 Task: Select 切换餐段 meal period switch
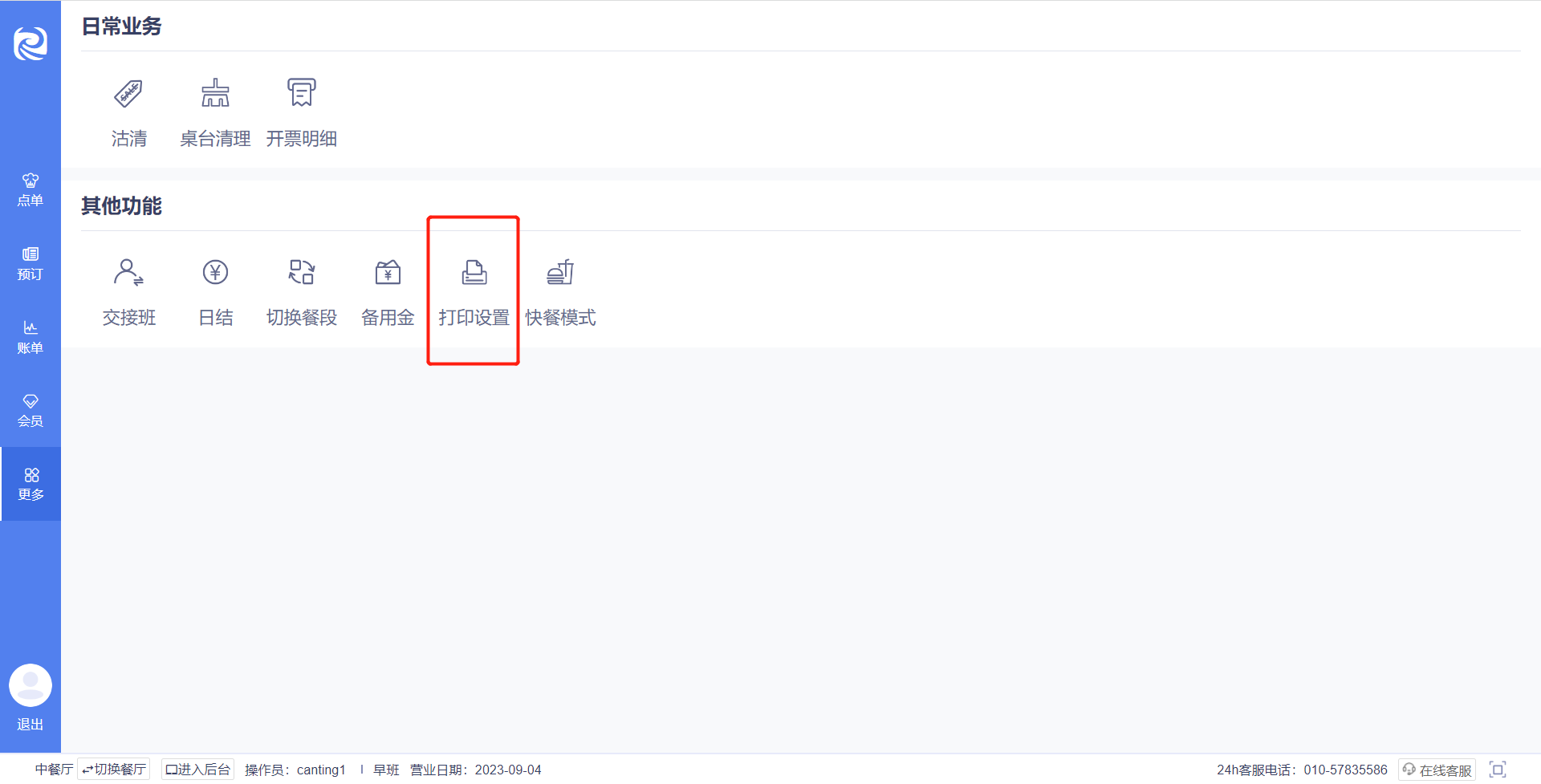(x=301, y=293)
